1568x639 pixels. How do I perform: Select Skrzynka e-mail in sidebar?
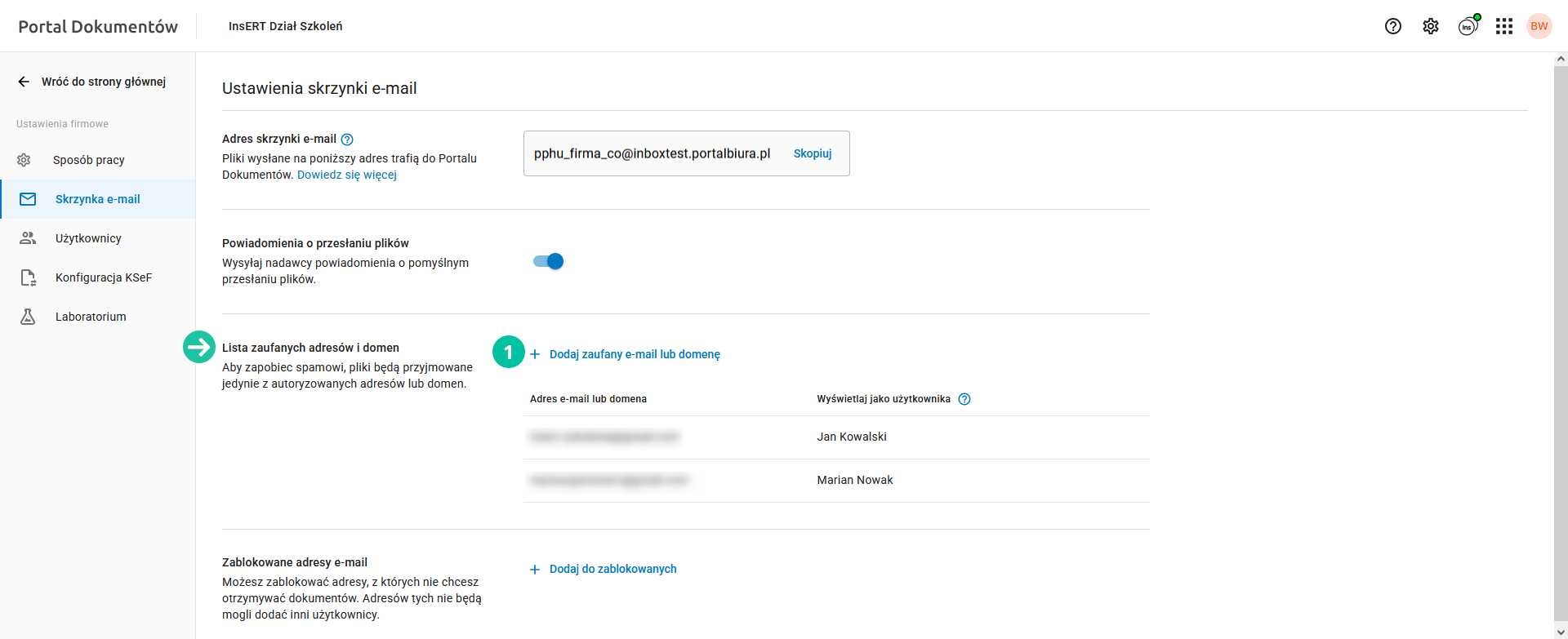97,199
